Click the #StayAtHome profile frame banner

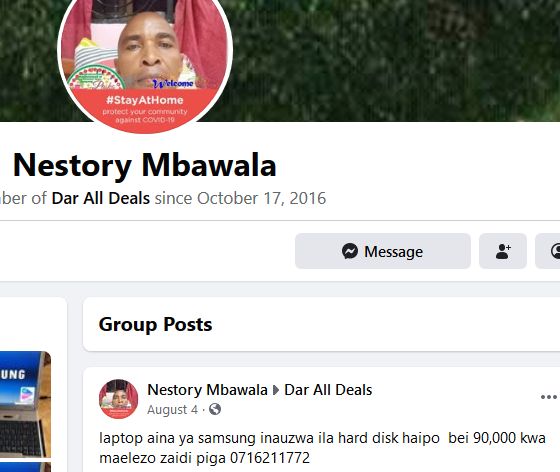(x=145, y=109)
